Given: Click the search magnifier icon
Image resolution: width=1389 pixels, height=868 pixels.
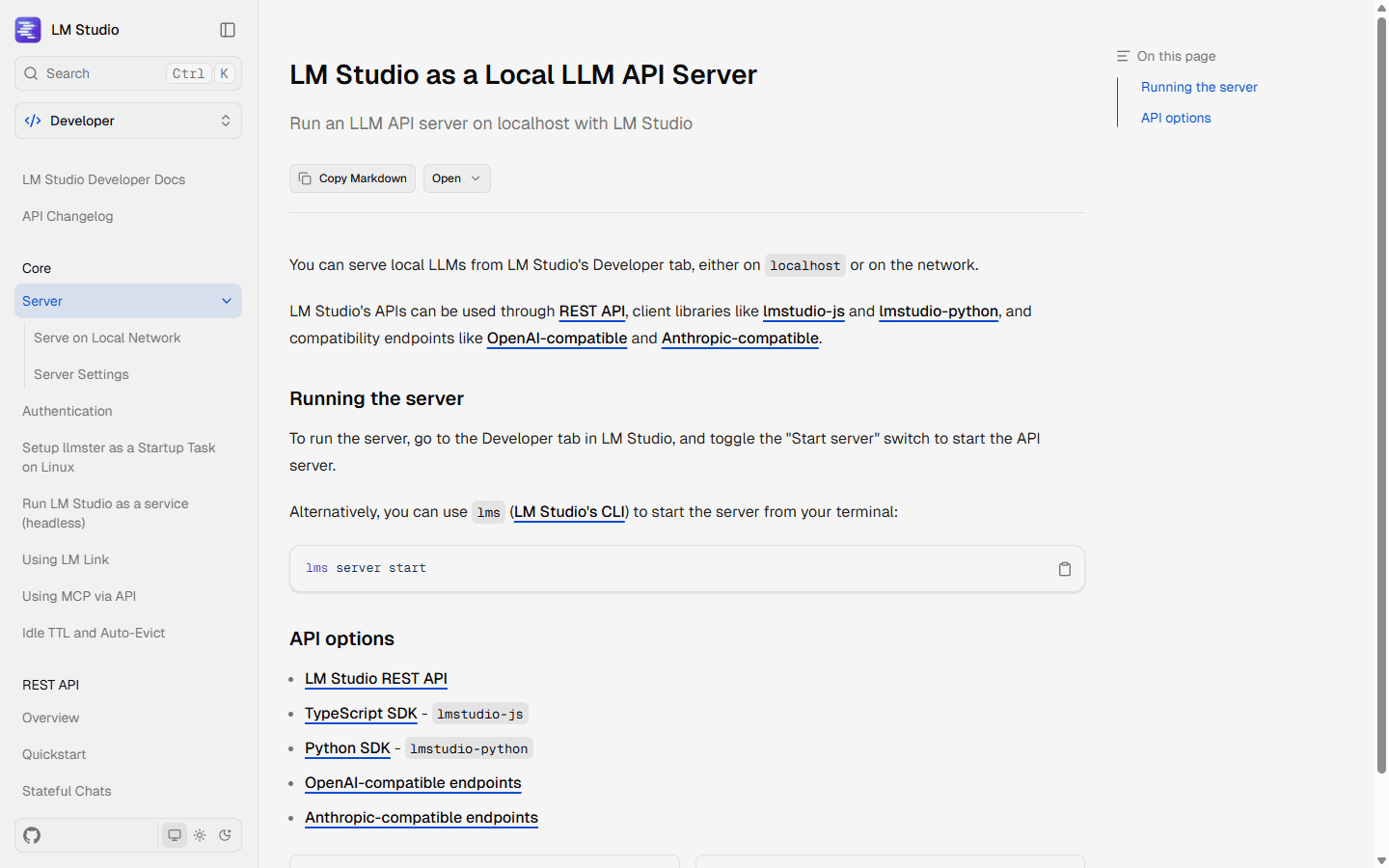Looking at the screenshot, I should coord(31,73).
